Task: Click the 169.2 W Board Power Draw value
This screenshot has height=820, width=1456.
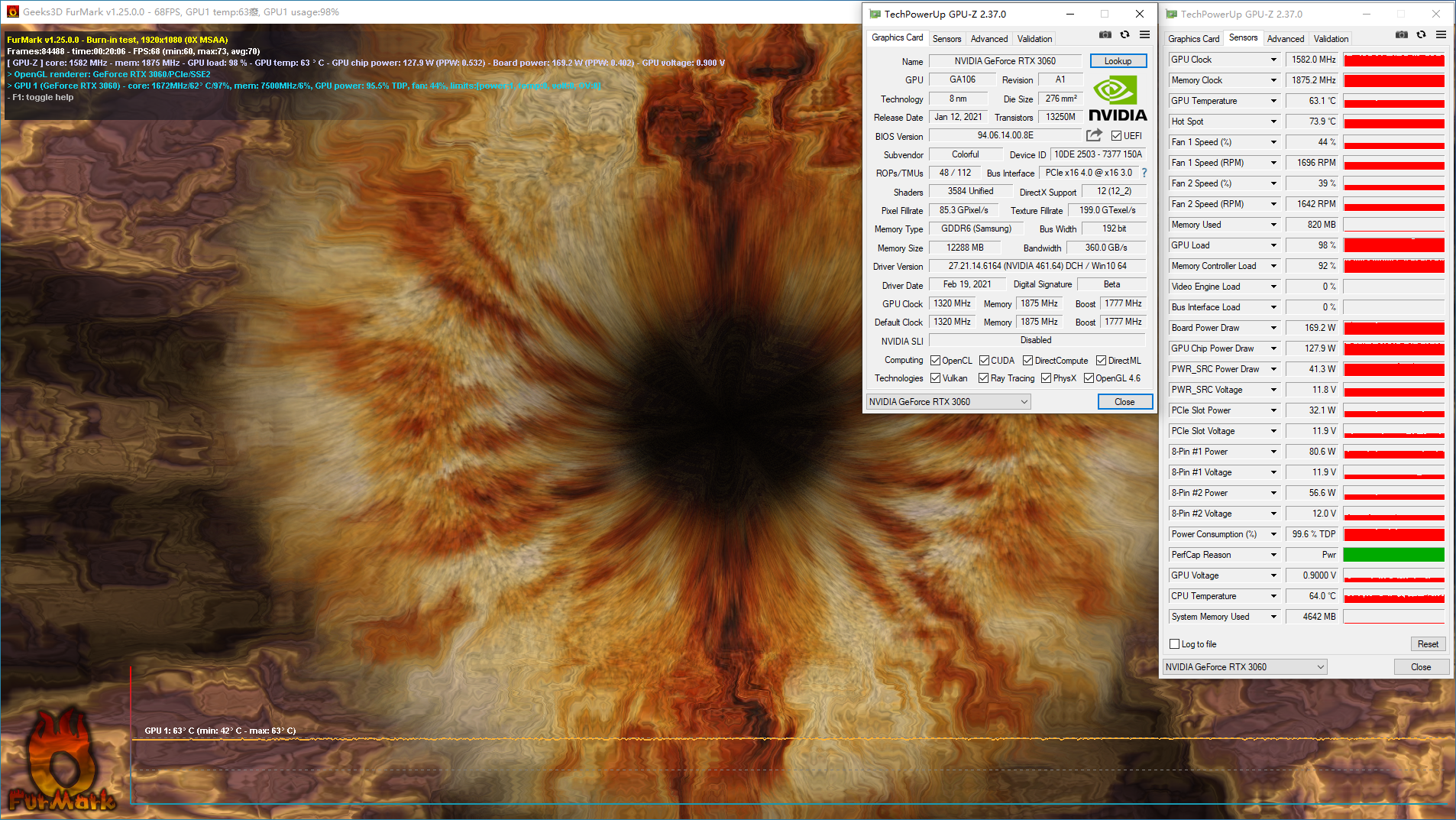Action: pos(1313,328)
